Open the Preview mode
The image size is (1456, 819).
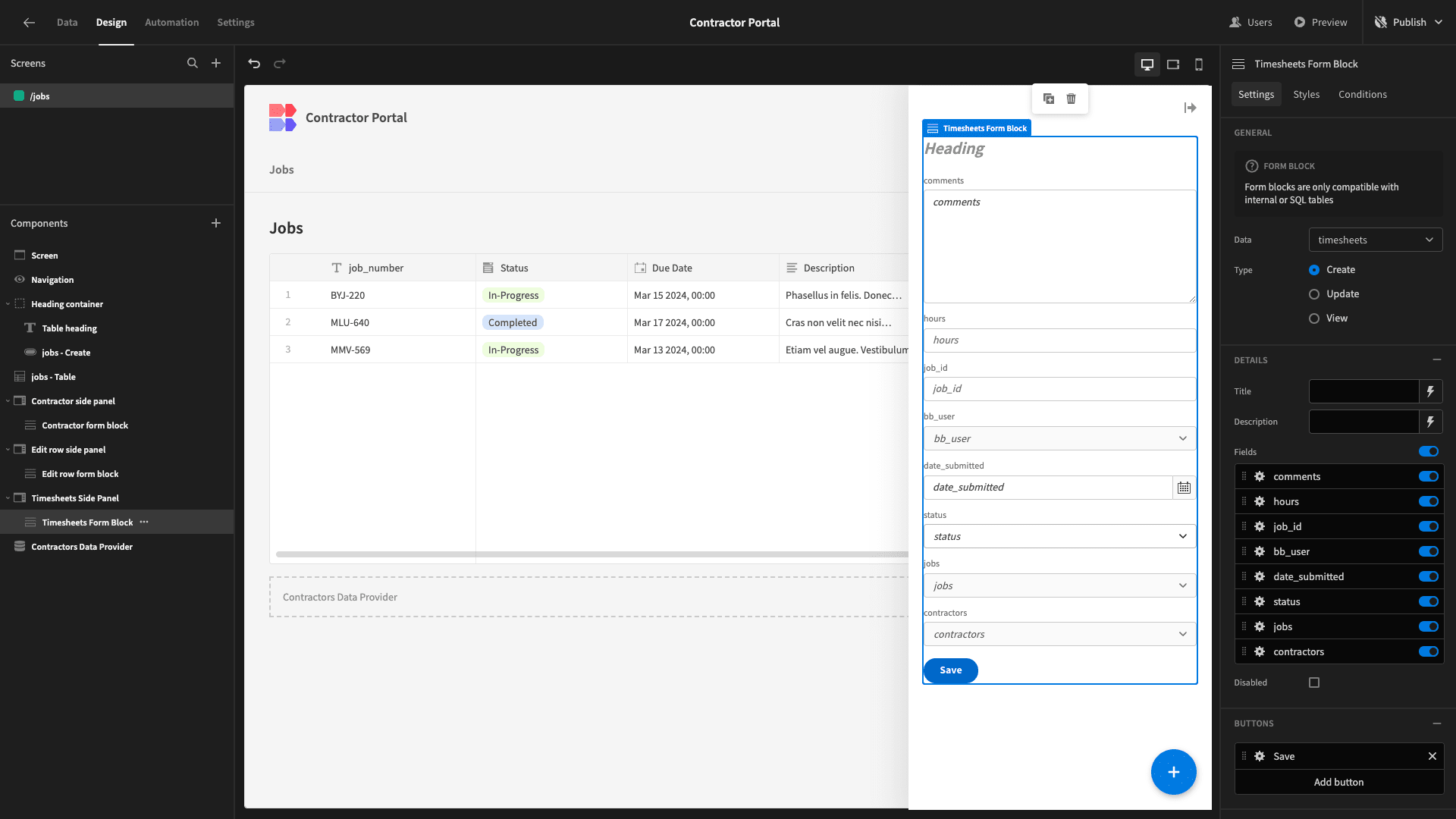[x=1320, y=23]
